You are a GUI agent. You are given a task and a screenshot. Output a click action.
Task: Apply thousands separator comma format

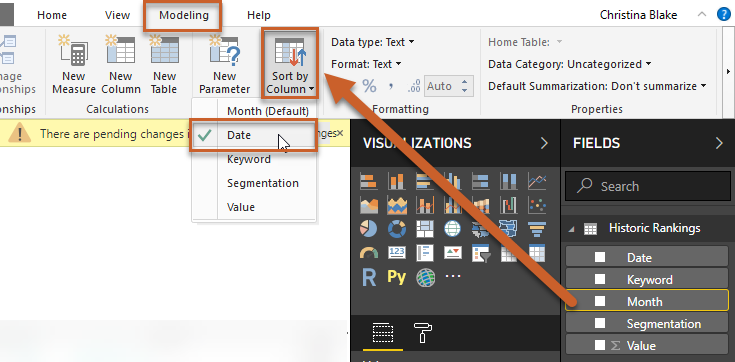pyautogui.click(x=391, y=86)
